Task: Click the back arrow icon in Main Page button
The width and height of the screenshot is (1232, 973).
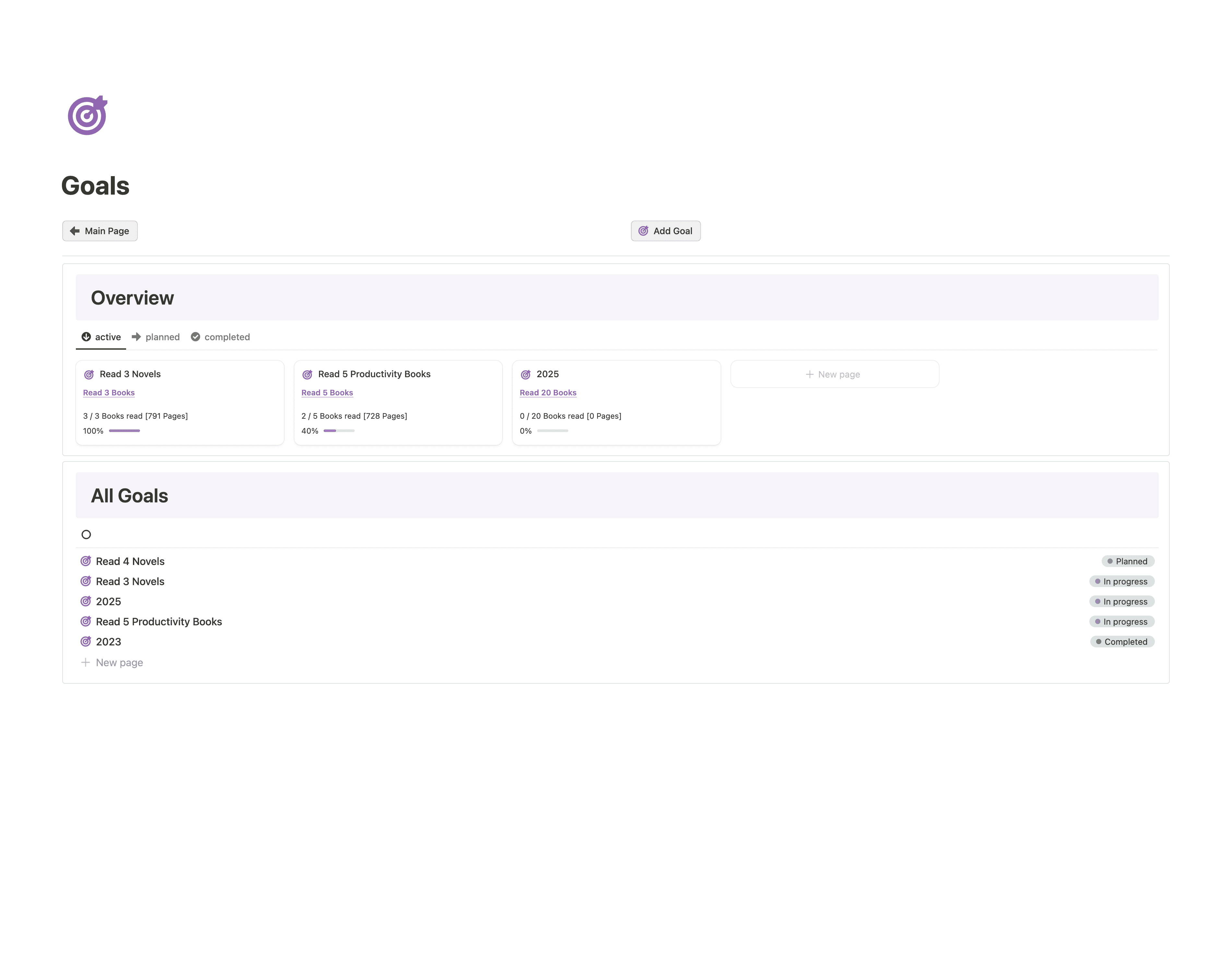Action: 75,231
